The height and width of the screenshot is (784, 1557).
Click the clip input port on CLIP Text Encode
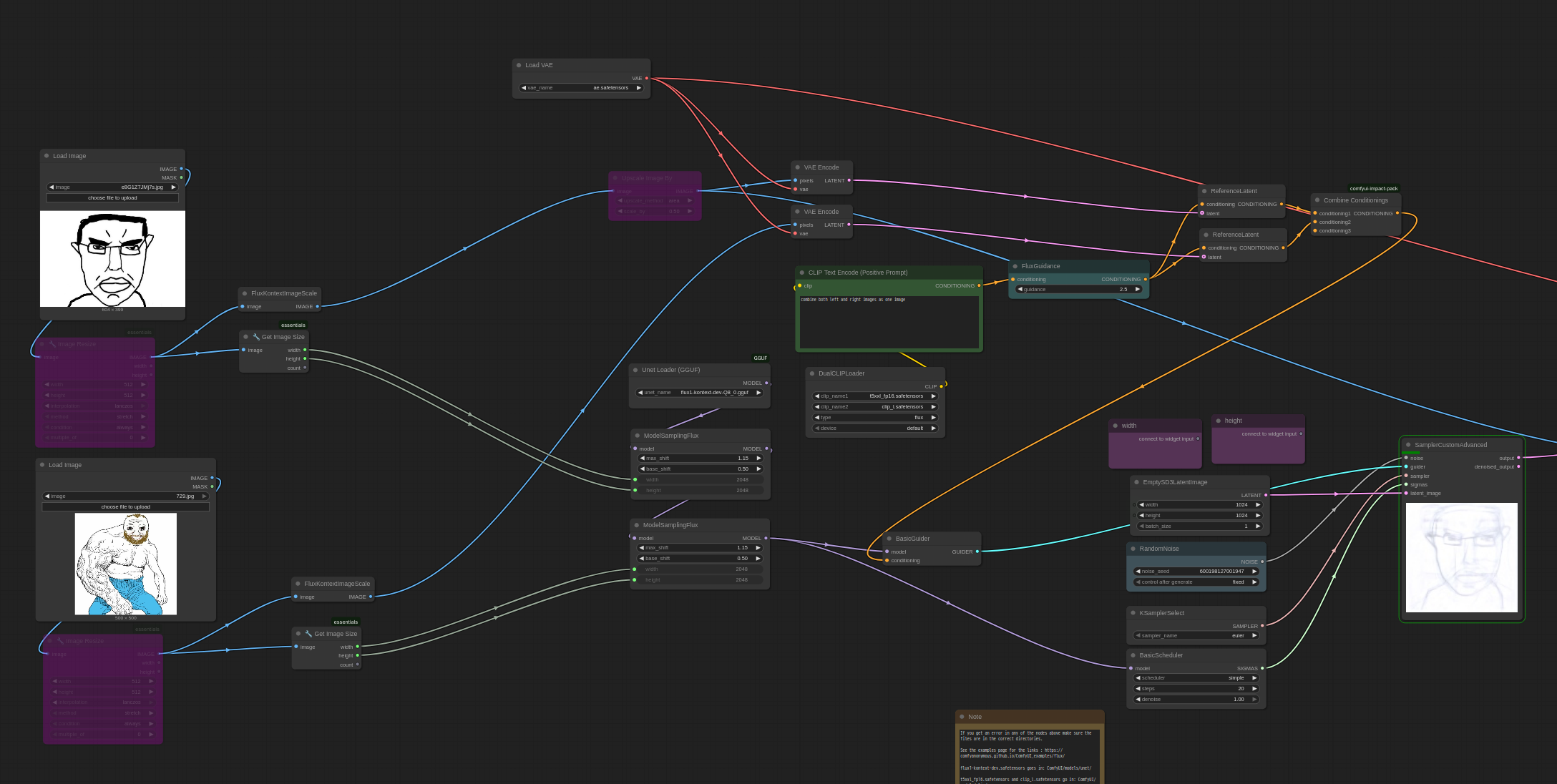800,285
